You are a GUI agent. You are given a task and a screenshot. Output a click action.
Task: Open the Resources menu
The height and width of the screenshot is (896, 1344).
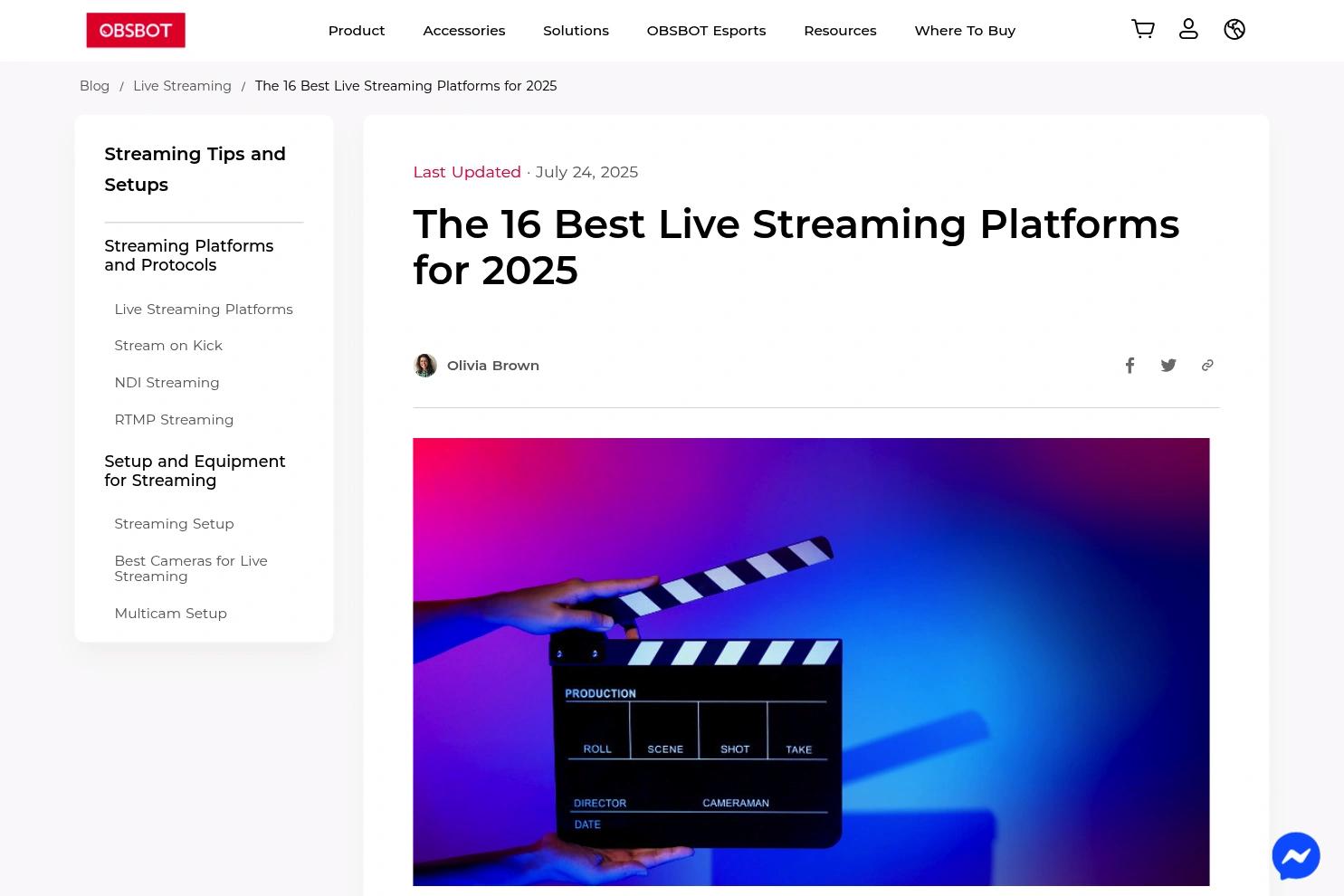point(840,31)
